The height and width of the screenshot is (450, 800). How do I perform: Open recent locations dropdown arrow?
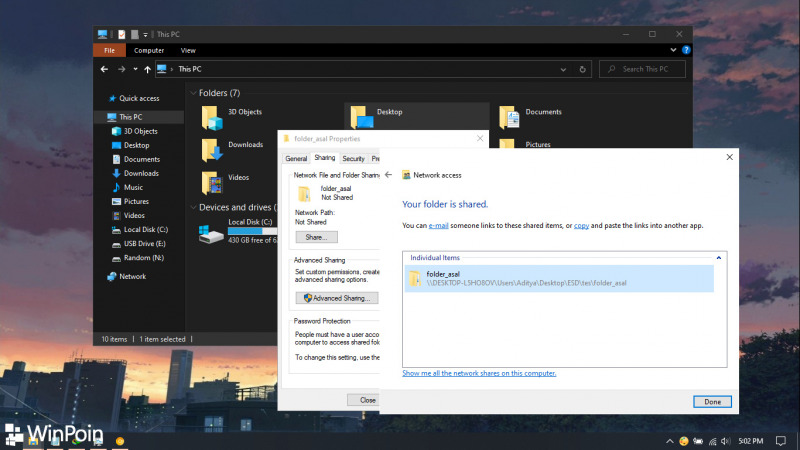(x=135, y=69)
